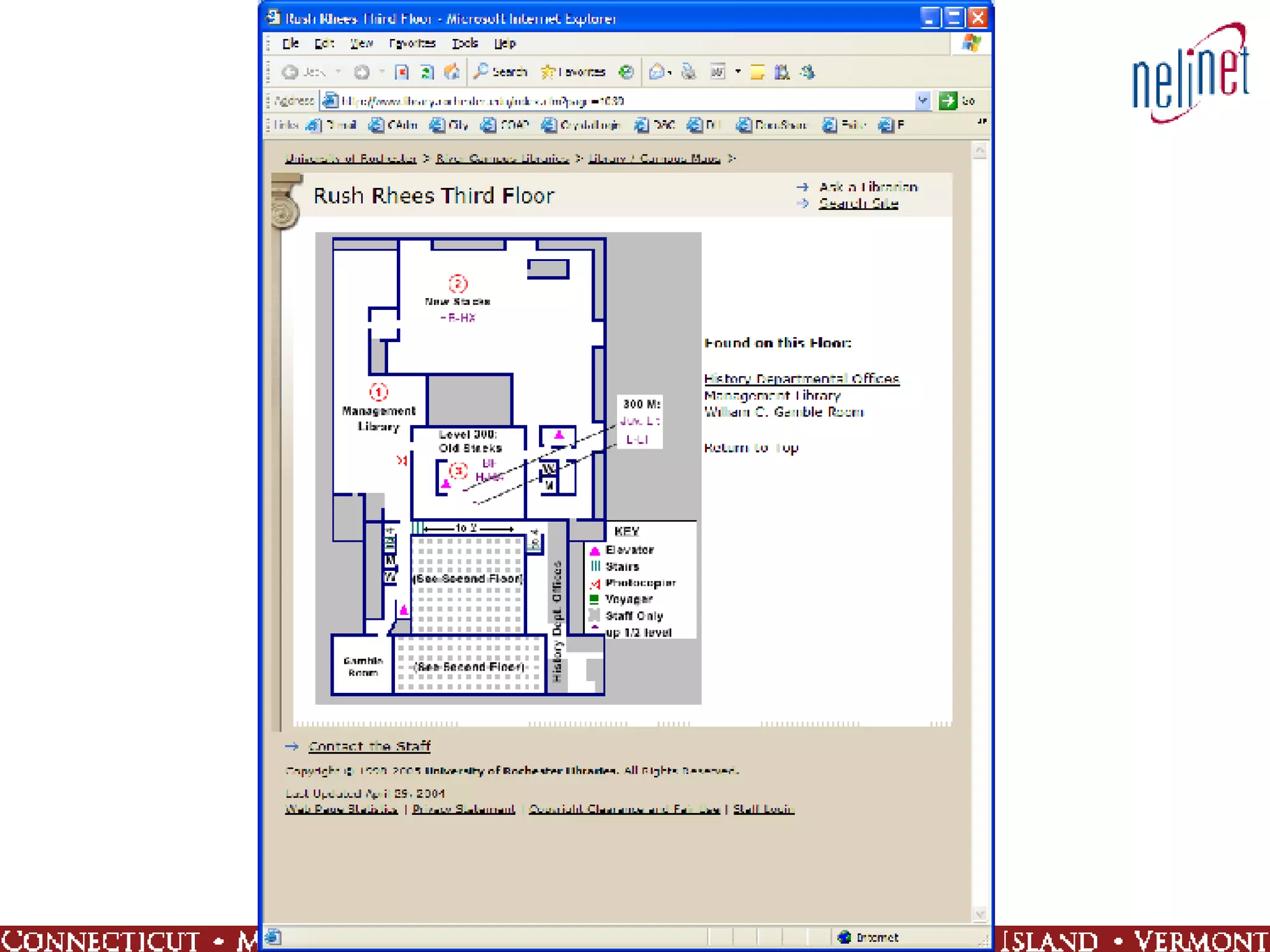This screenshot has width=1270, height=952.
Task: Click the Print toolbar icon
Action: 689,72
